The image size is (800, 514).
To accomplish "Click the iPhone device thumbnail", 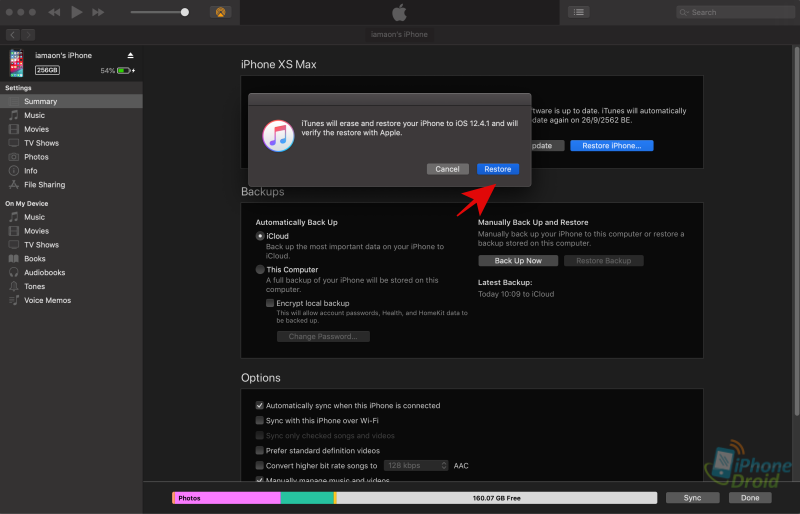I will (16, 63).
